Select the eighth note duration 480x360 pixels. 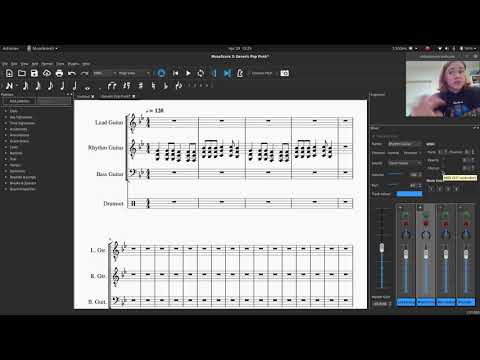(50, 86)
